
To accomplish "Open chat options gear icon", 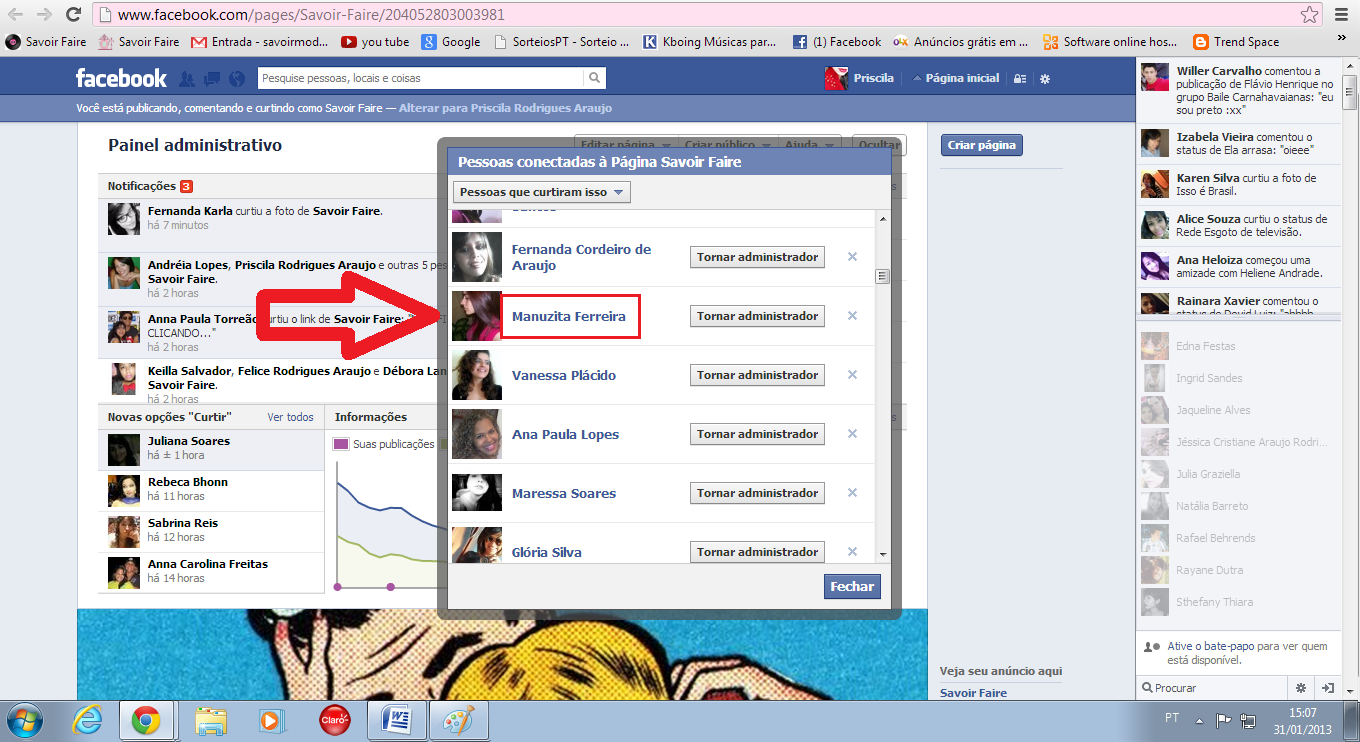I will (1301, 688).
